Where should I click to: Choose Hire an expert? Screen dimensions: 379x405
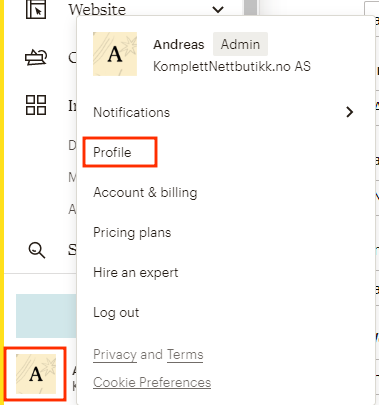[x=136, y=272]
